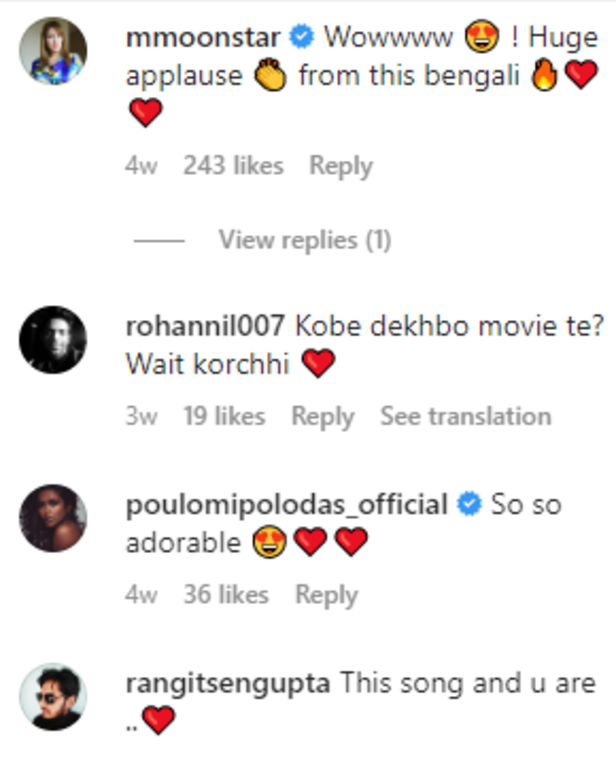Open rangitsengupta username link

tap(228, 684)
